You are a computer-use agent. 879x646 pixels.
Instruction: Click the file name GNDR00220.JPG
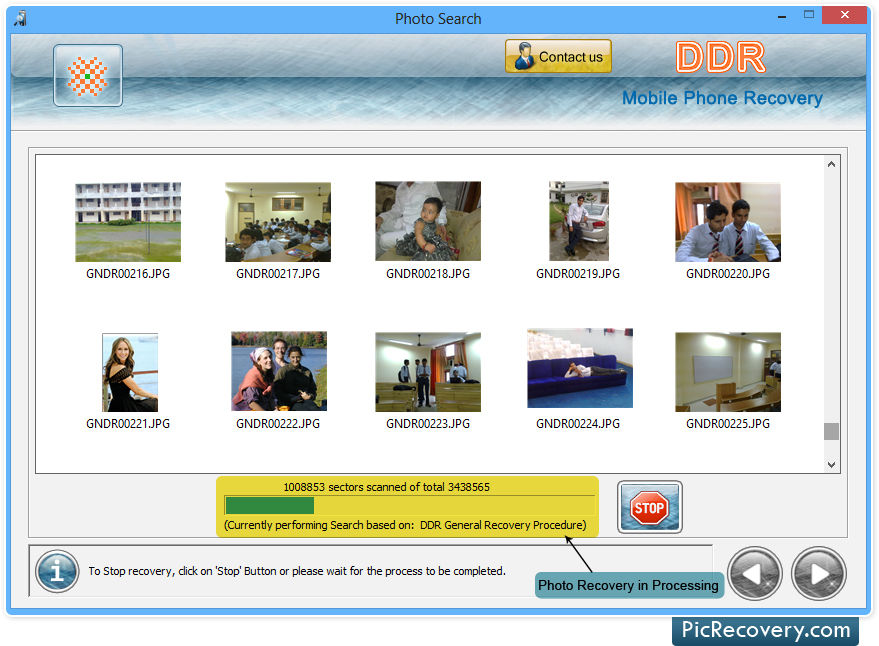[x=728, y=274]
